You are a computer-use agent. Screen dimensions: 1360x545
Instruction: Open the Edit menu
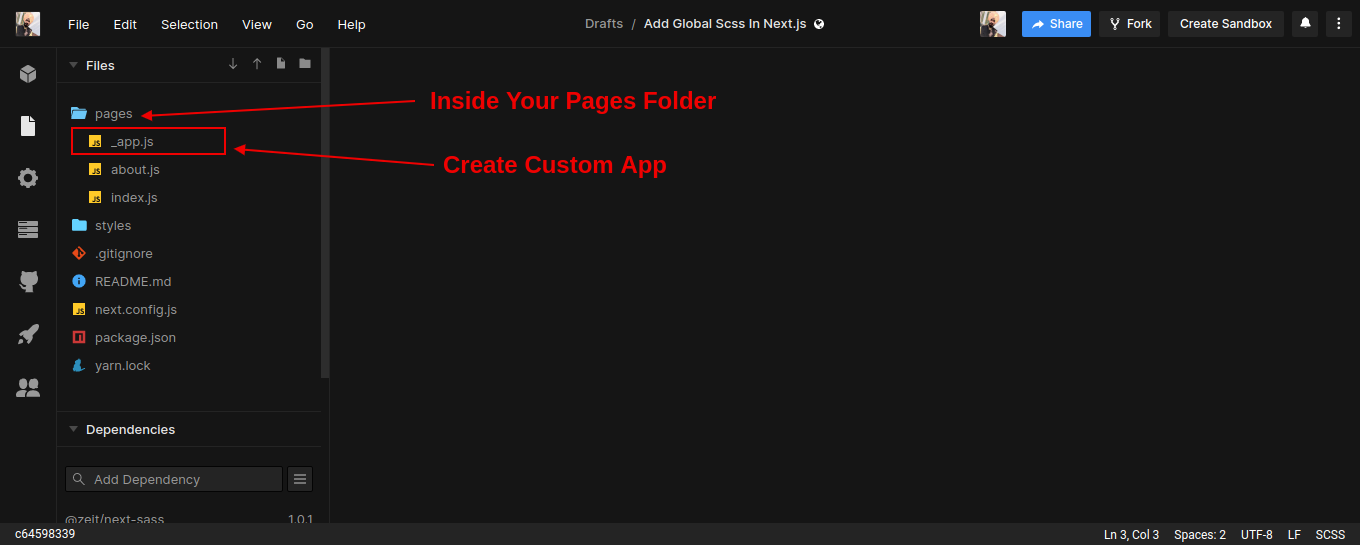point(125,24)
